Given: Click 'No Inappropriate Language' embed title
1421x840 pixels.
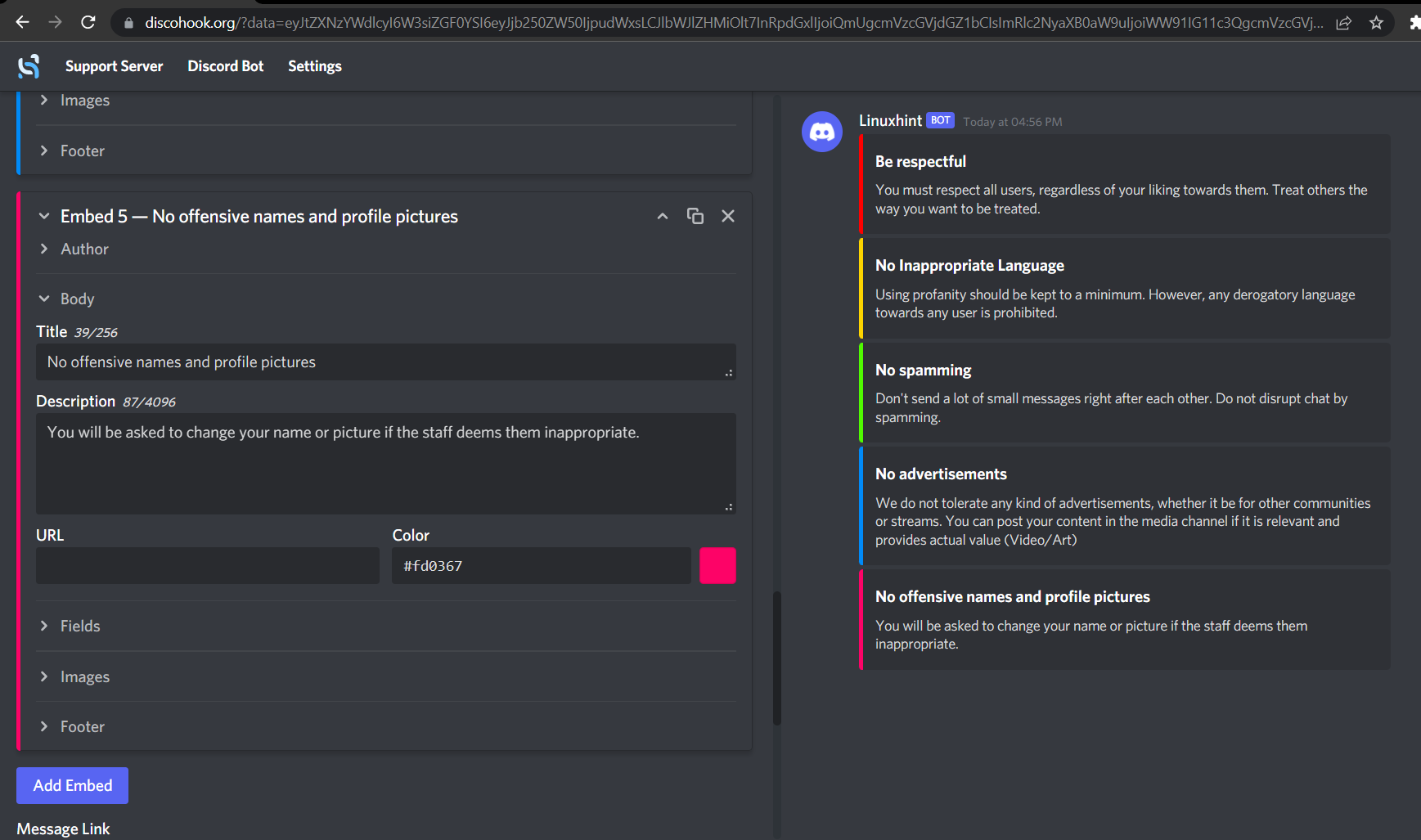Looking at the screenshot, I should (x=969, y=265).
